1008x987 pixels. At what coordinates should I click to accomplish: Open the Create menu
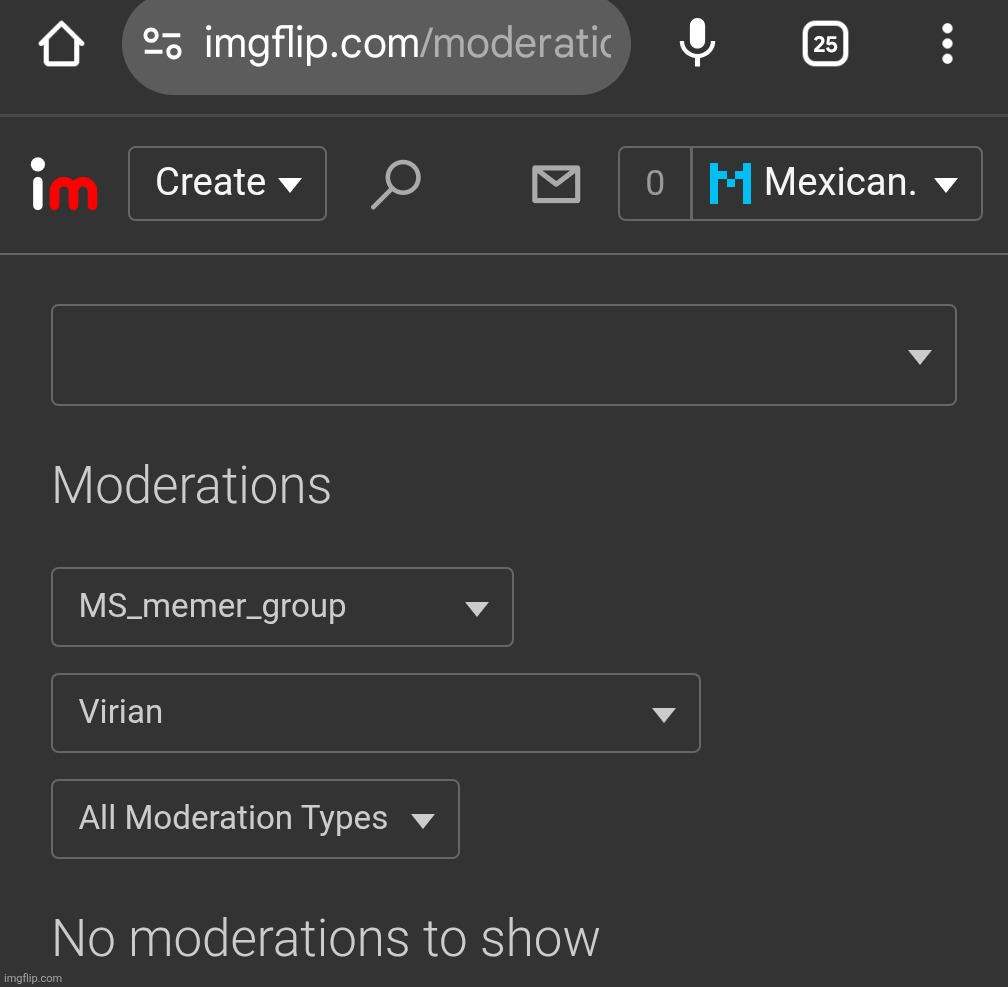coord(227,183)
